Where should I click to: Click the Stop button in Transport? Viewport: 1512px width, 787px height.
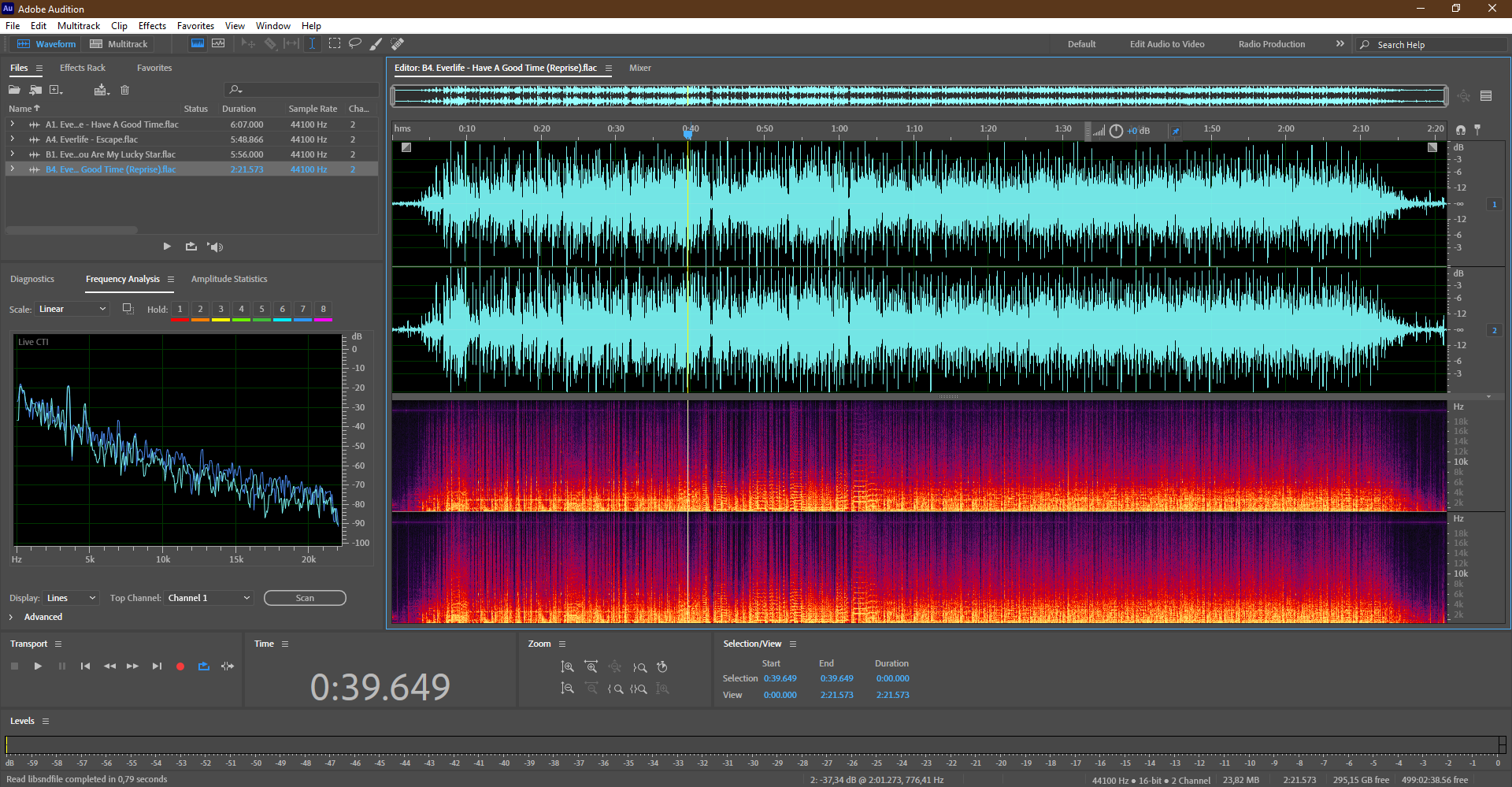pos(14,666)
